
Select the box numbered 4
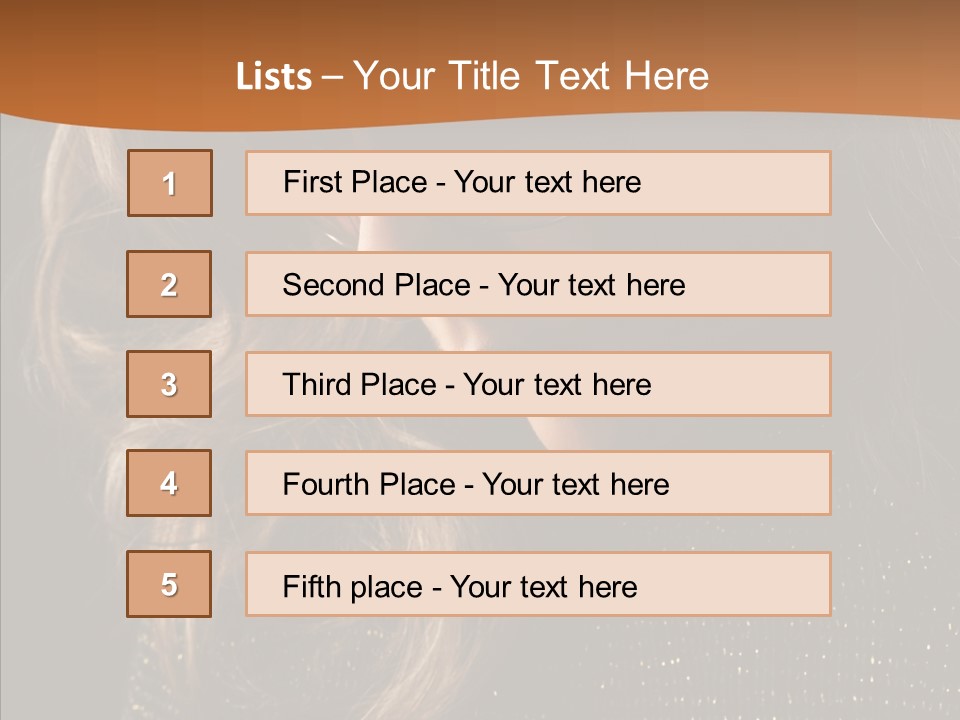(x=169, y=483)
